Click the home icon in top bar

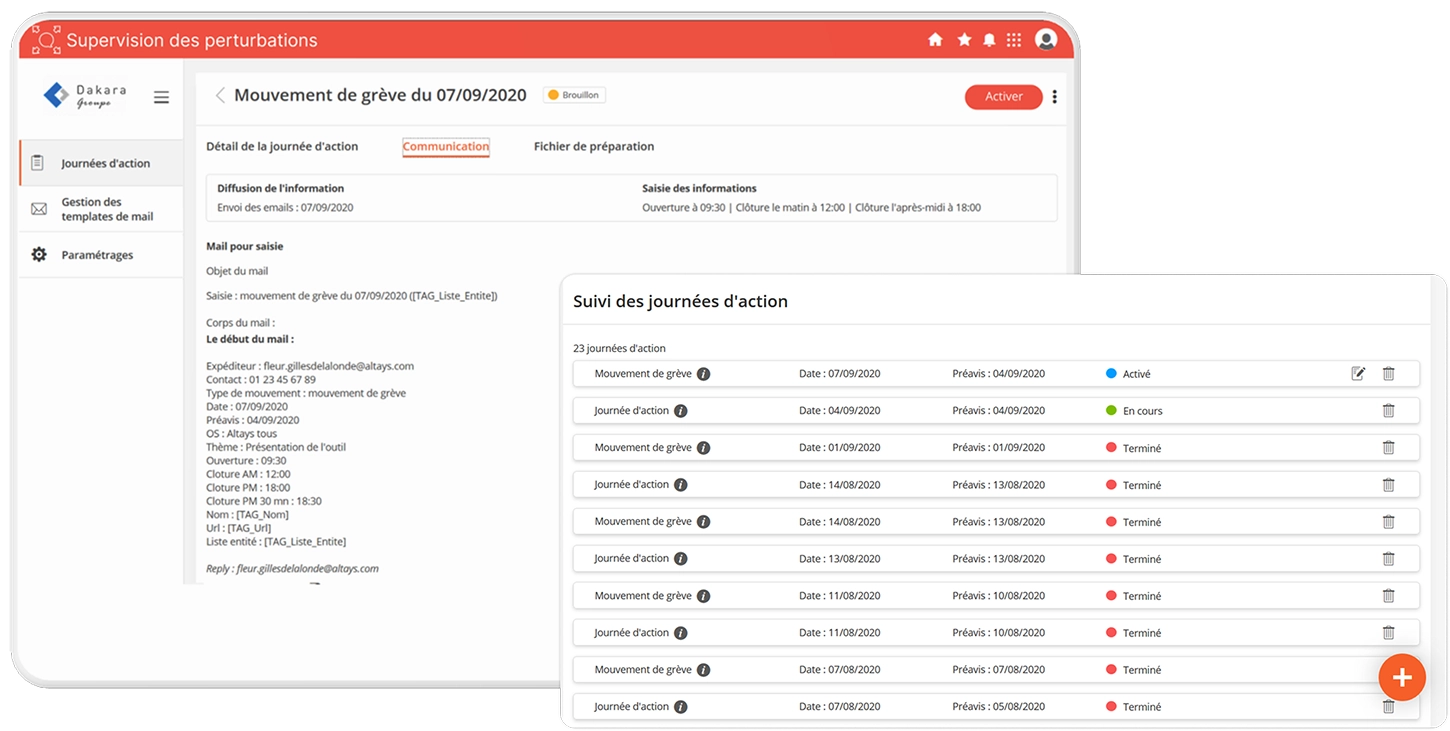coord(935,40)
